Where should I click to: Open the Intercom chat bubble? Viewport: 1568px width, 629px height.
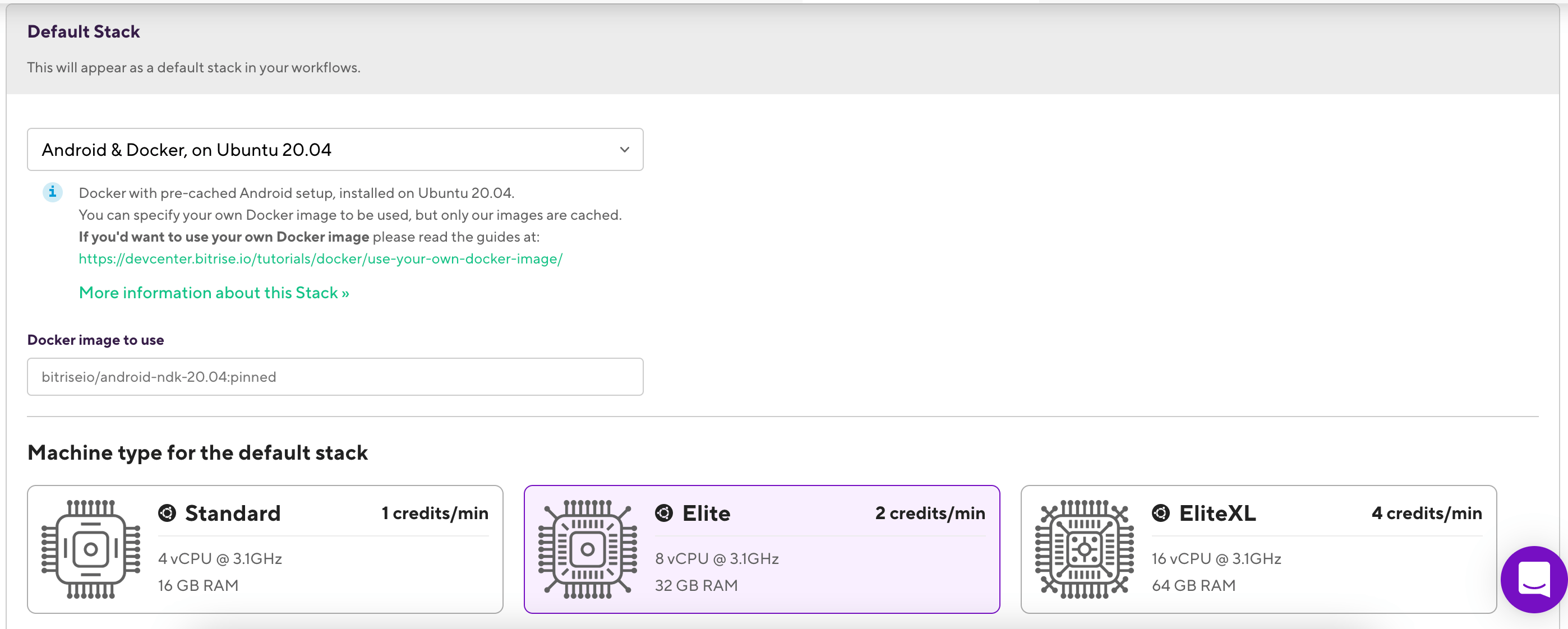(x=1533, y=579)
